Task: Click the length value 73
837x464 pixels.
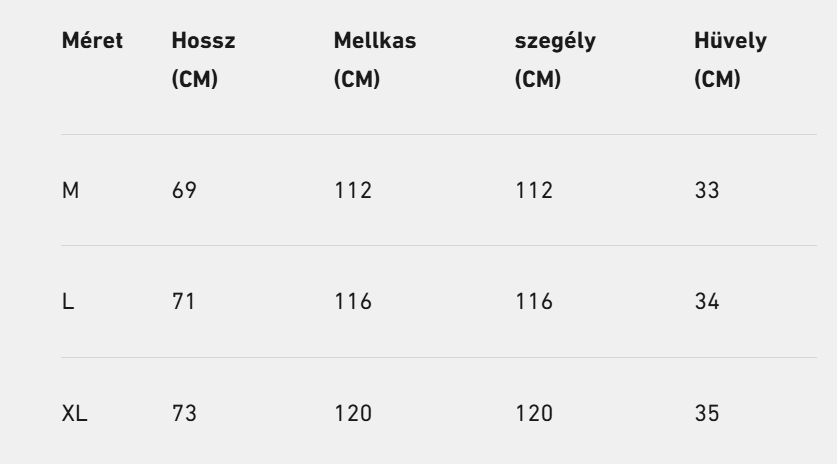Action: (x=184, y=413)
